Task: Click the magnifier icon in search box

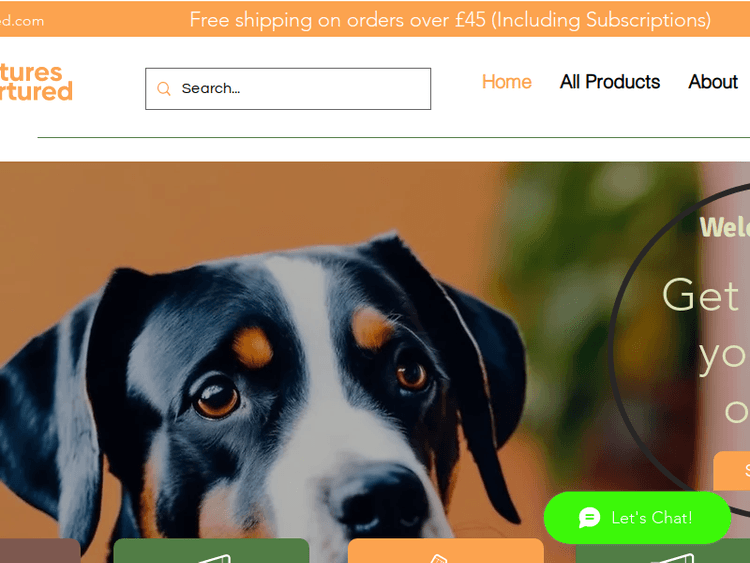Action: click(x=164, y=88)
